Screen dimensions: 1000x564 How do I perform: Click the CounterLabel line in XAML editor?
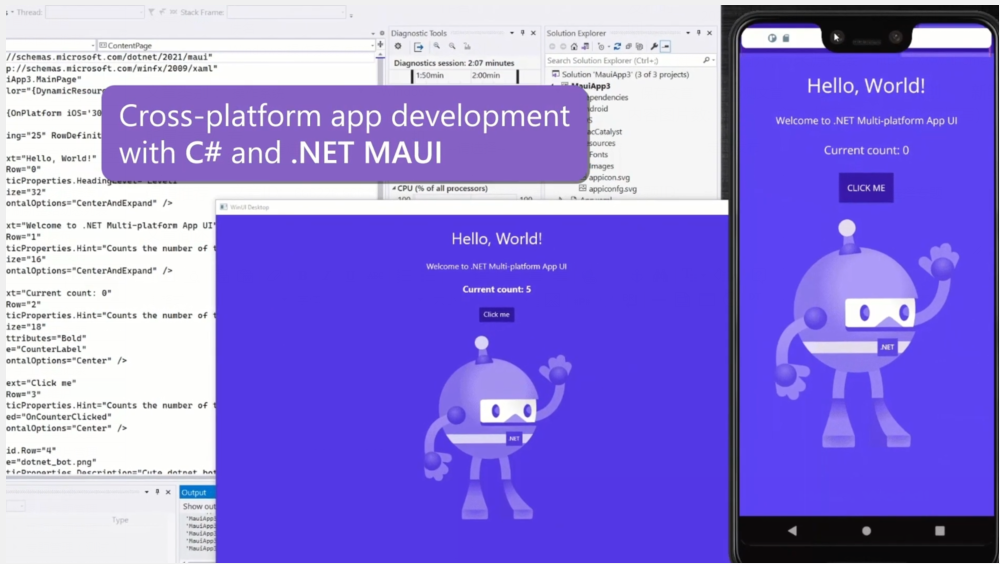pos(46,349)
